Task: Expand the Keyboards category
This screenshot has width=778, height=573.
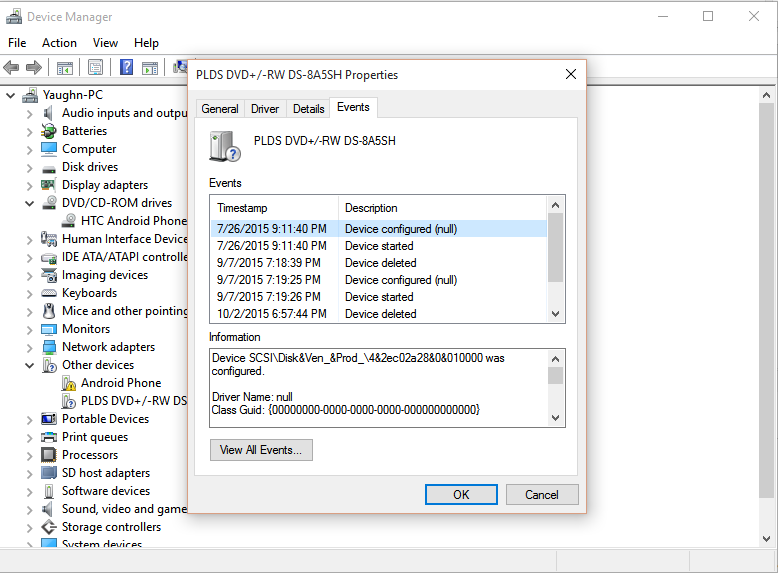Action: (x=29, y=294)
